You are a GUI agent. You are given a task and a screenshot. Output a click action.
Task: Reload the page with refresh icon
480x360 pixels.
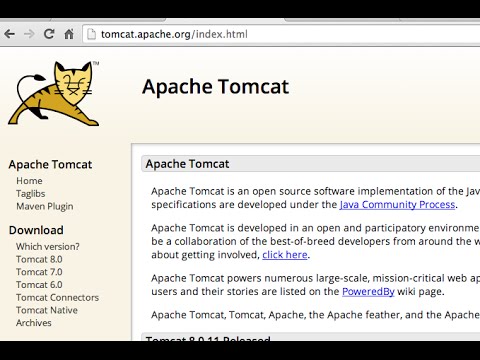coord(49,34)
